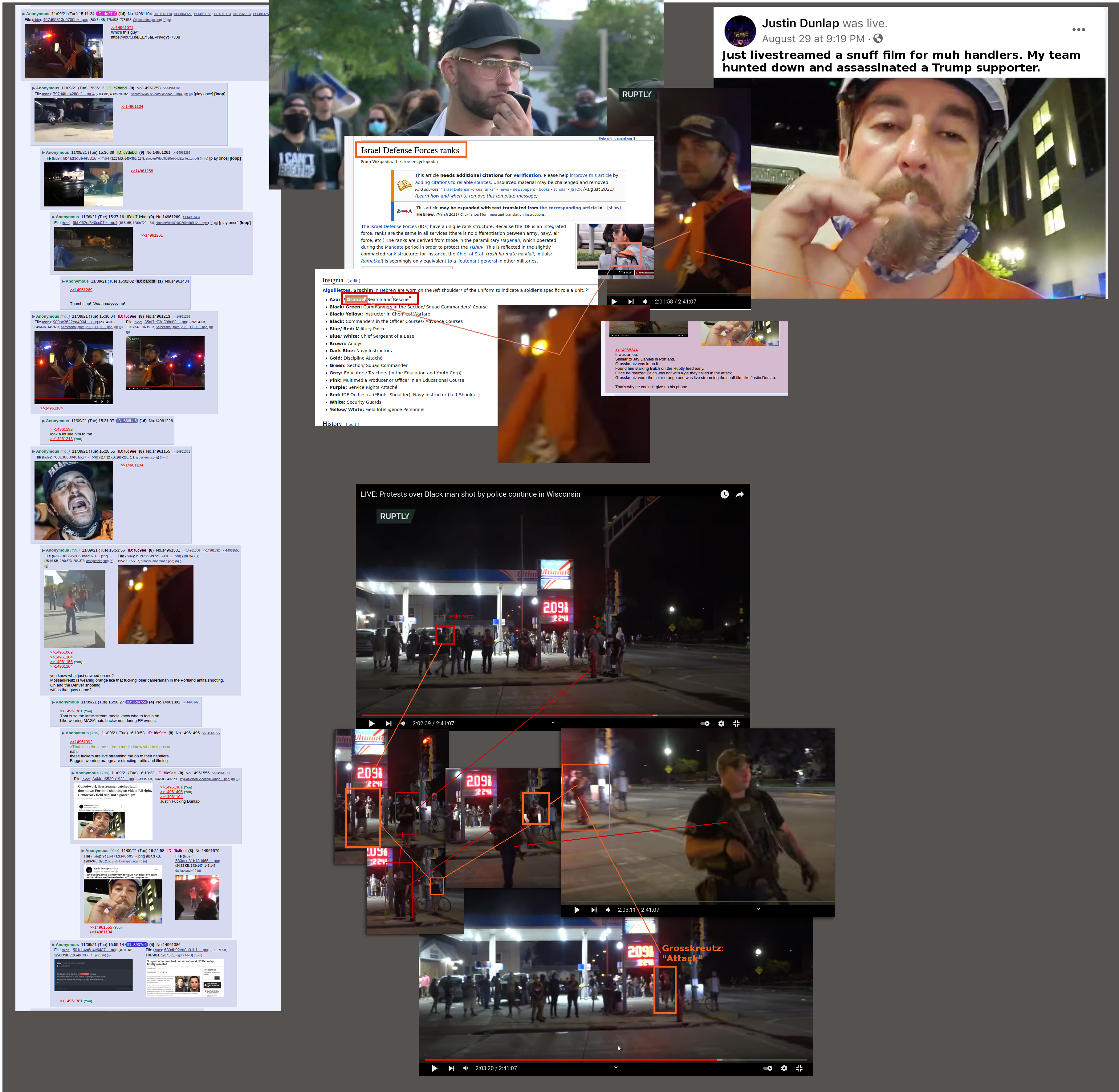
Task: Open the Justin Dunlap name link
Action: tap(800, 23)
